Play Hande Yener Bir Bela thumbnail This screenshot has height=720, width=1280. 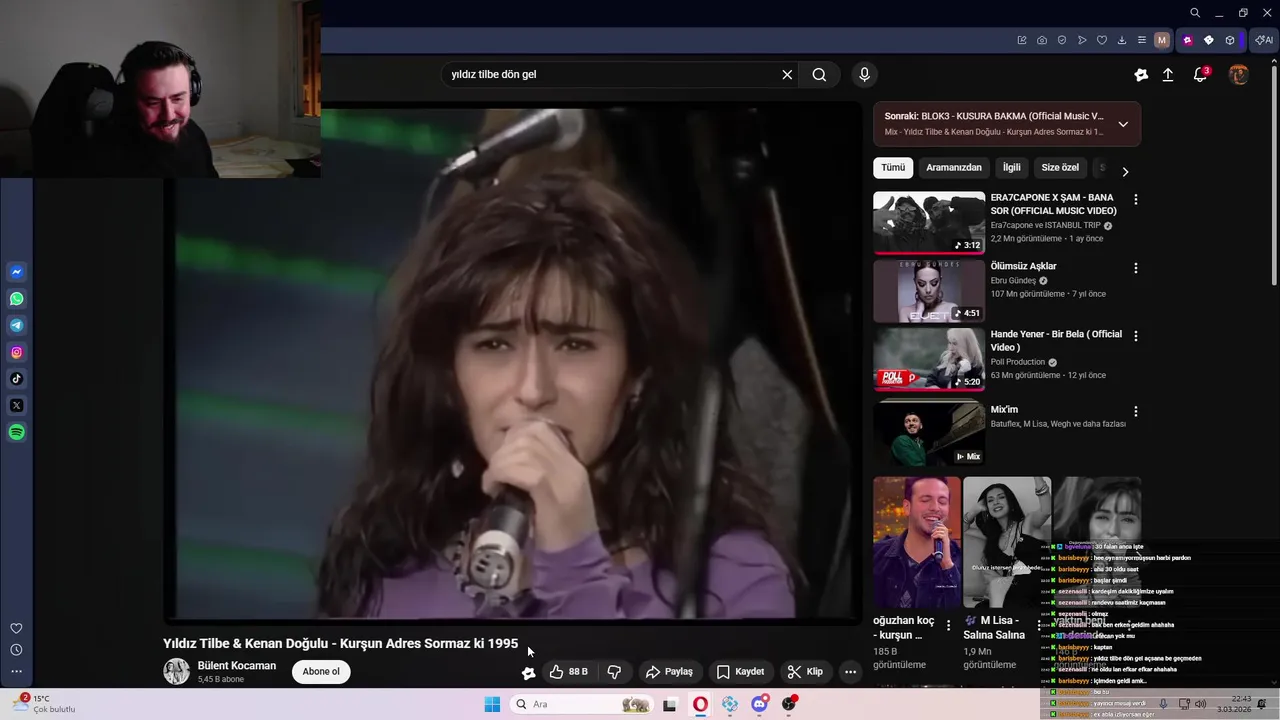(929, 359)
